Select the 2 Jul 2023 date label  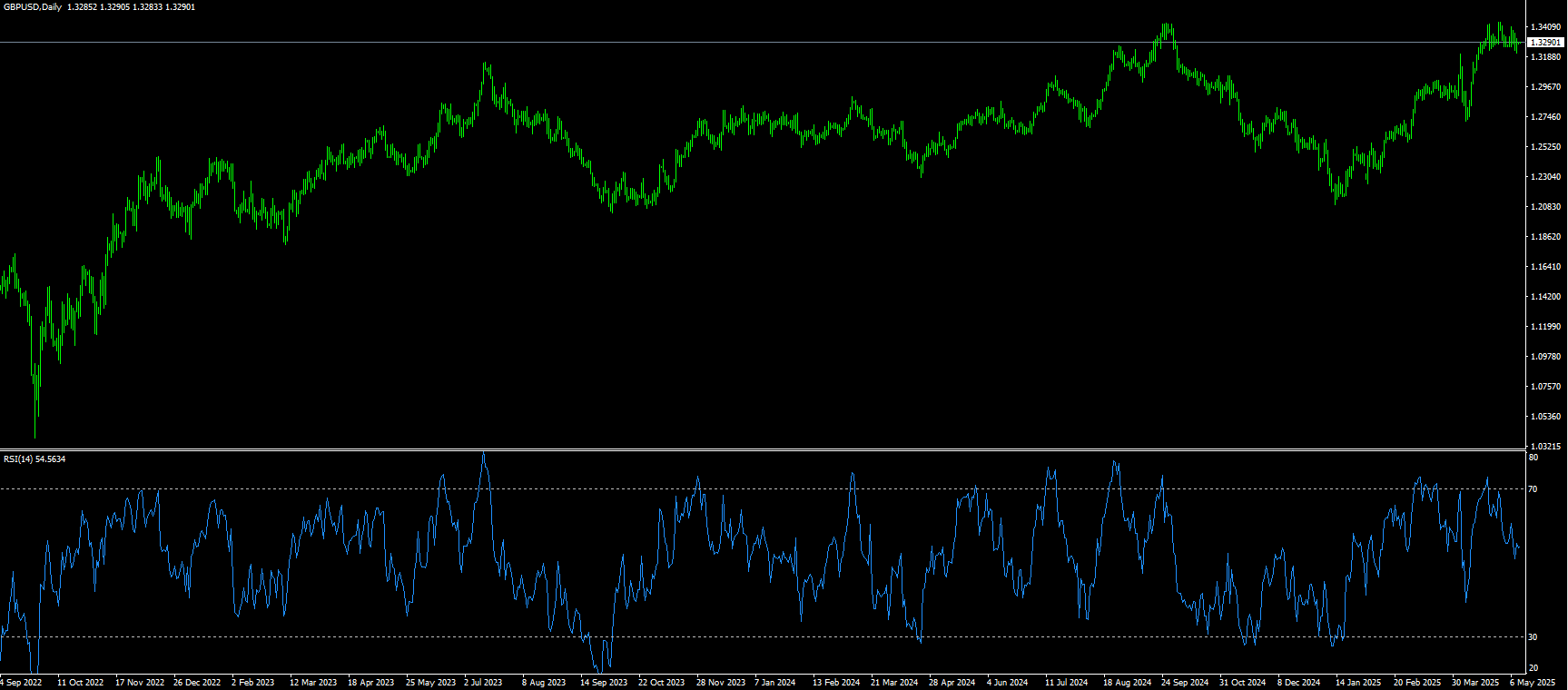coord(483,683)
